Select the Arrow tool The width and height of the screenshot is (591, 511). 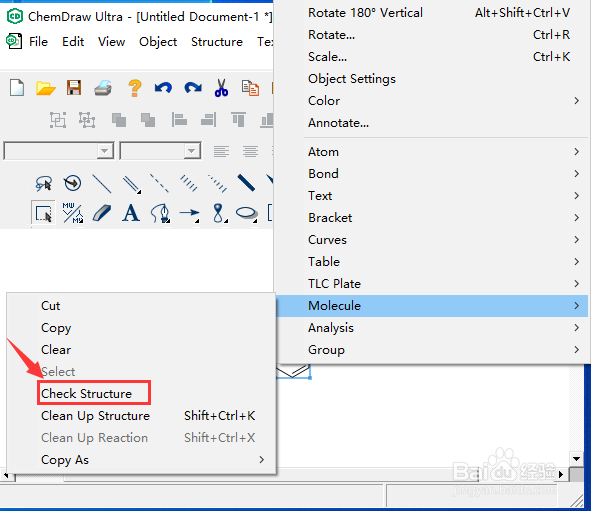pos(189,214)
